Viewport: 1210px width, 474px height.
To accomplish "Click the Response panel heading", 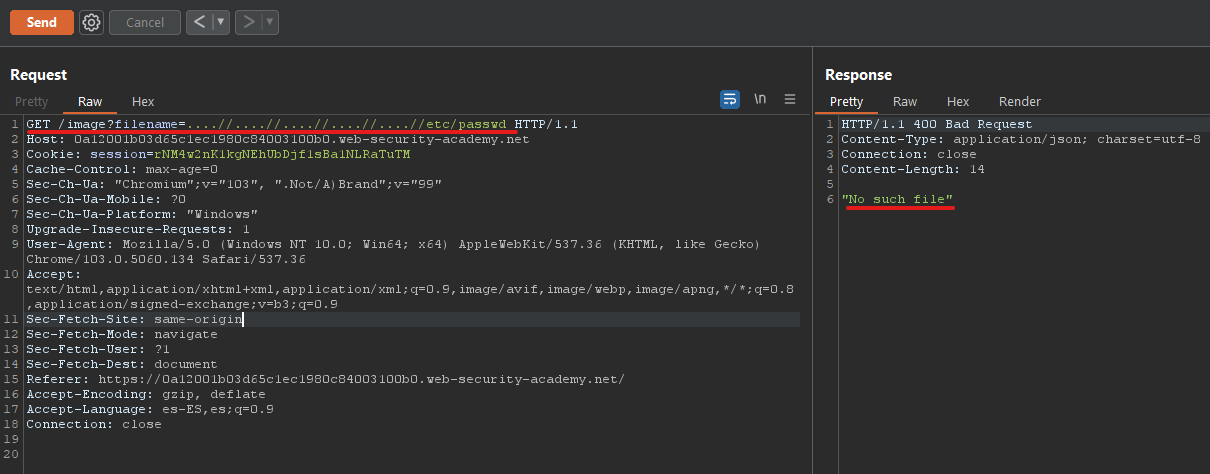I will (858, 75).
